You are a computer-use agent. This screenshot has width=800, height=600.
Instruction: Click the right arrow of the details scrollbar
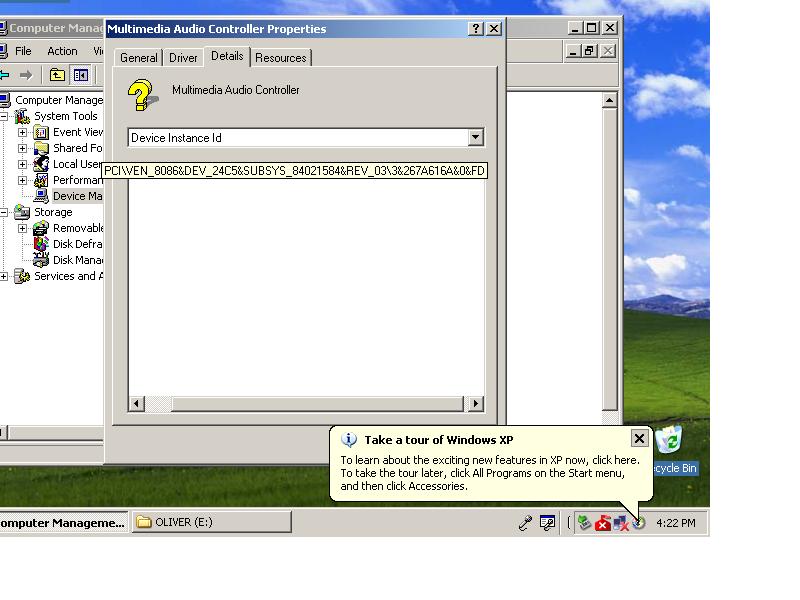click(x=476, y=404)
